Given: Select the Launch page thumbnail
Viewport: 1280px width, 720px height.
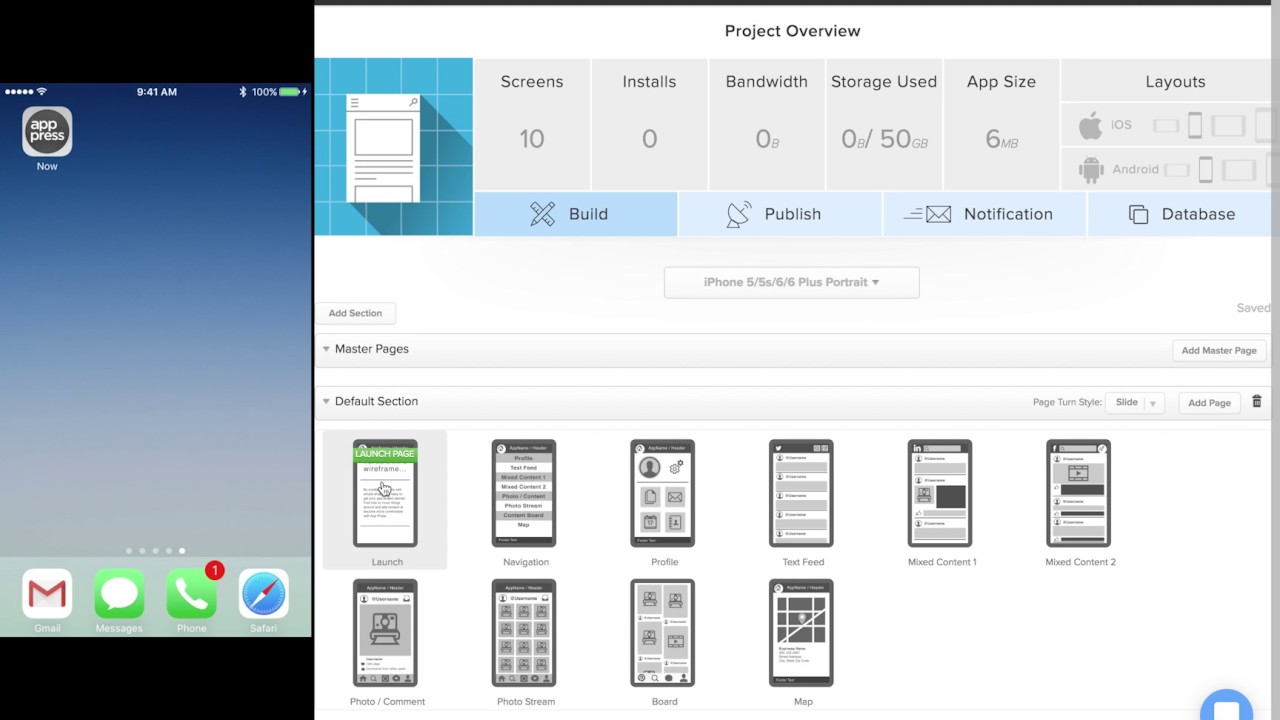Looking at the screenshot, I should coord(385,493).
